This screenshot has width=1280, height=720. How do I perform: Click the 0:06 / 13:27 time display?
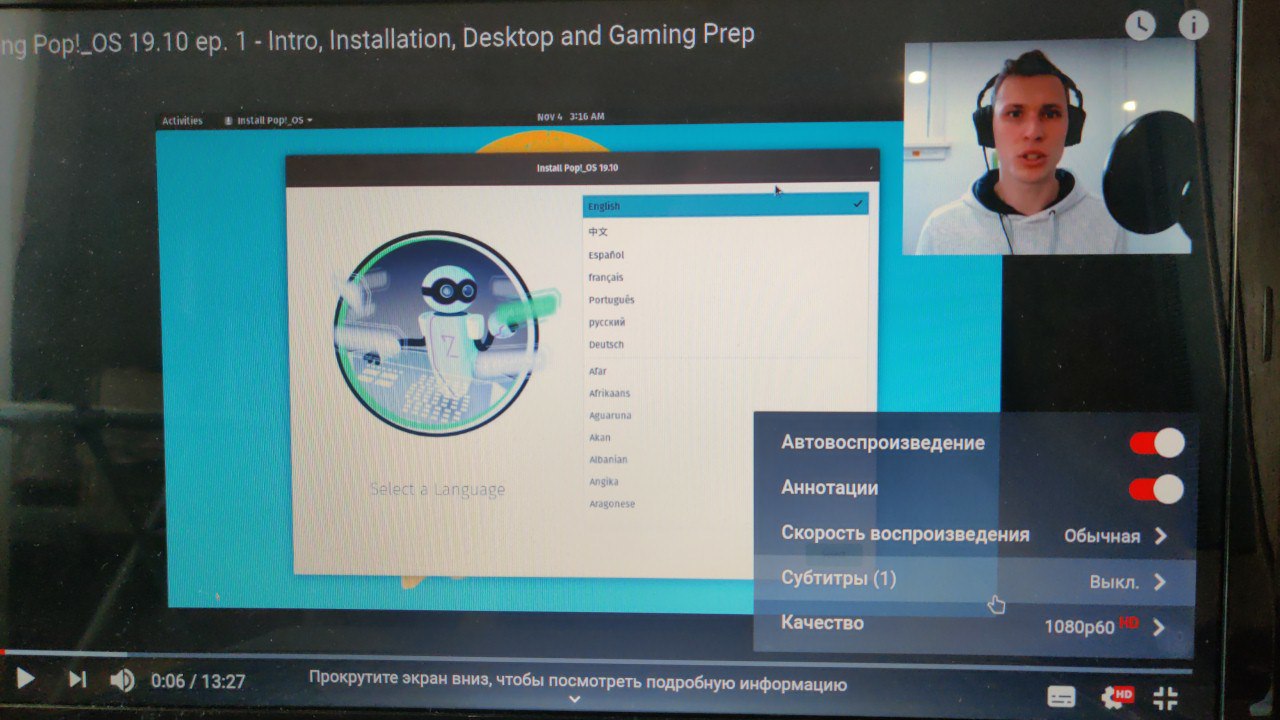pos(198,682)
